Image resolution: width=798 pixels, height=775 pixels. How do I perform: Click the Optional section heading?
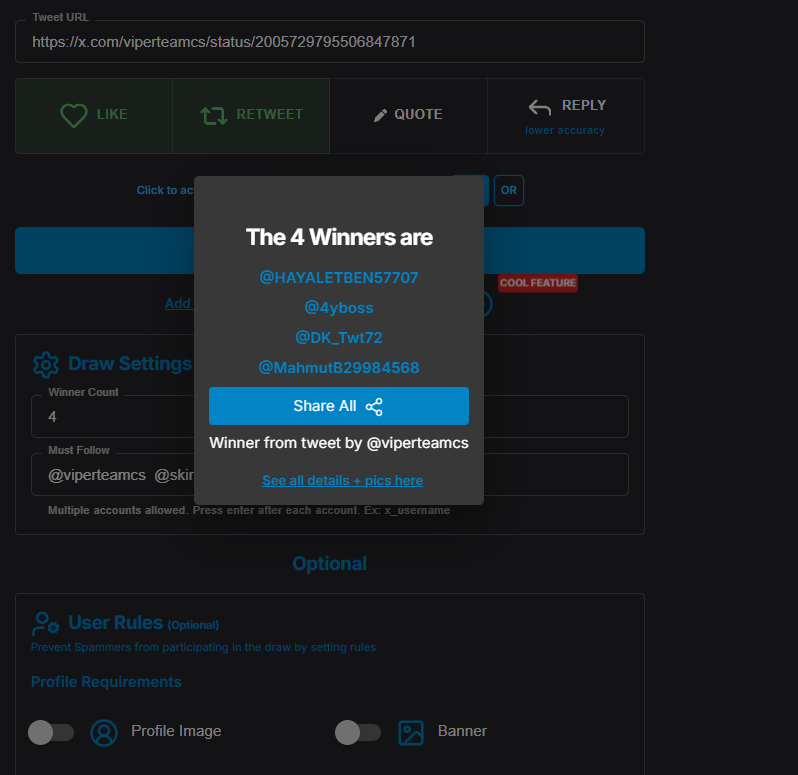point(330,564)
